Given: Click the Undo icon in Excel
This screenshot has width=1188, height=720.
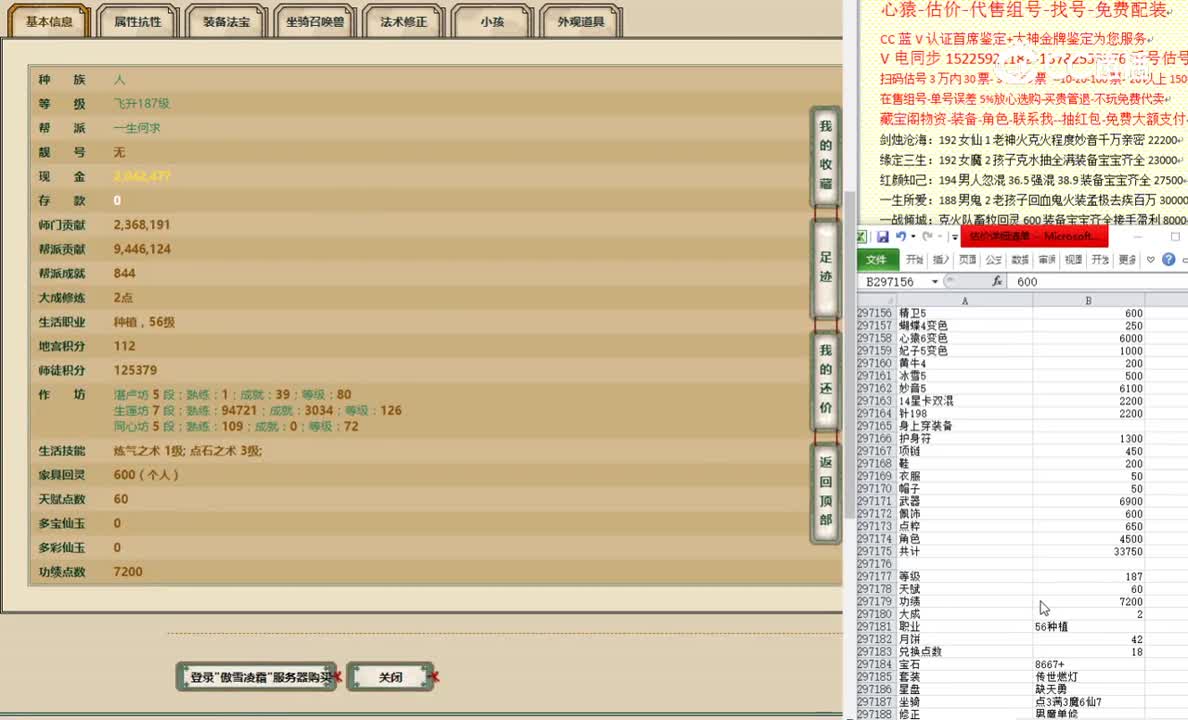Looking at the screenshot, I should tap(901, 236).
